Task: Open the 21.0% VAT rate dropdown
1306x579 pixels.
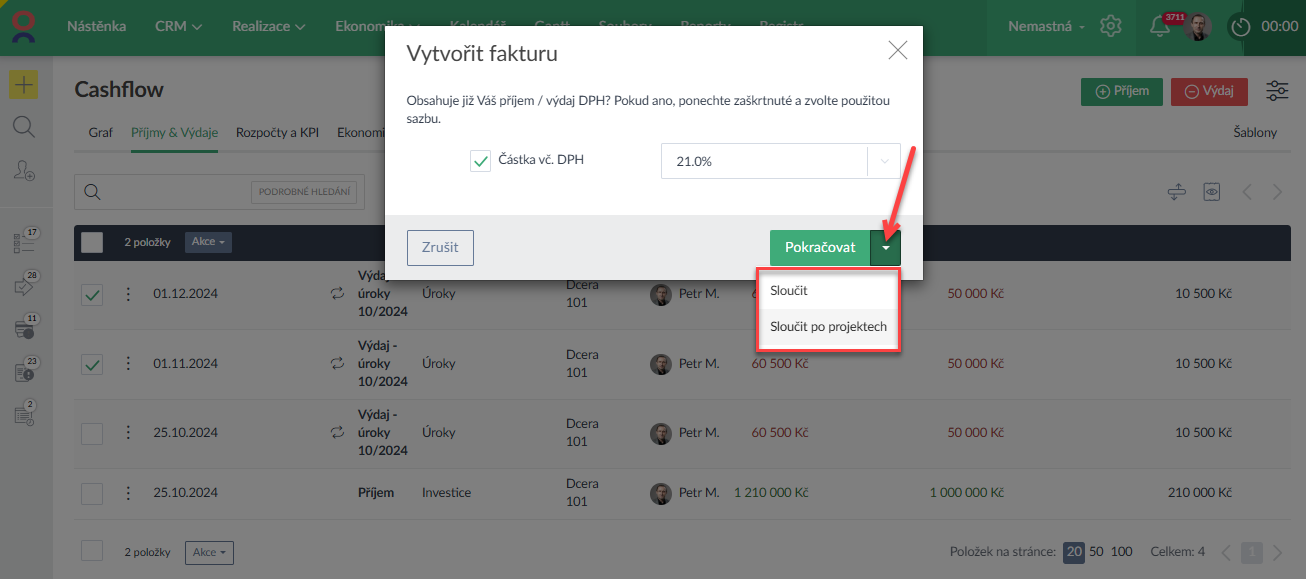Action: (780, 161)
